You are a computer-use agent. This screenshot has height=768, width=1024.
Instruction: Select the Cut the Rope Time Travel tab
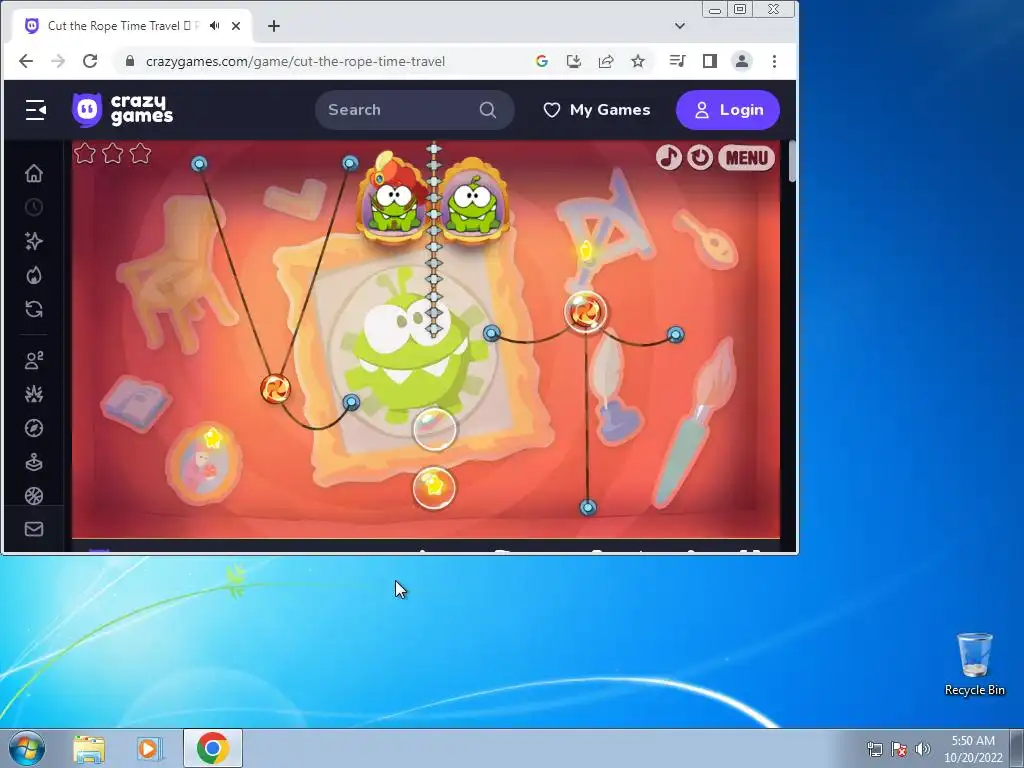[x=131, y=25]
